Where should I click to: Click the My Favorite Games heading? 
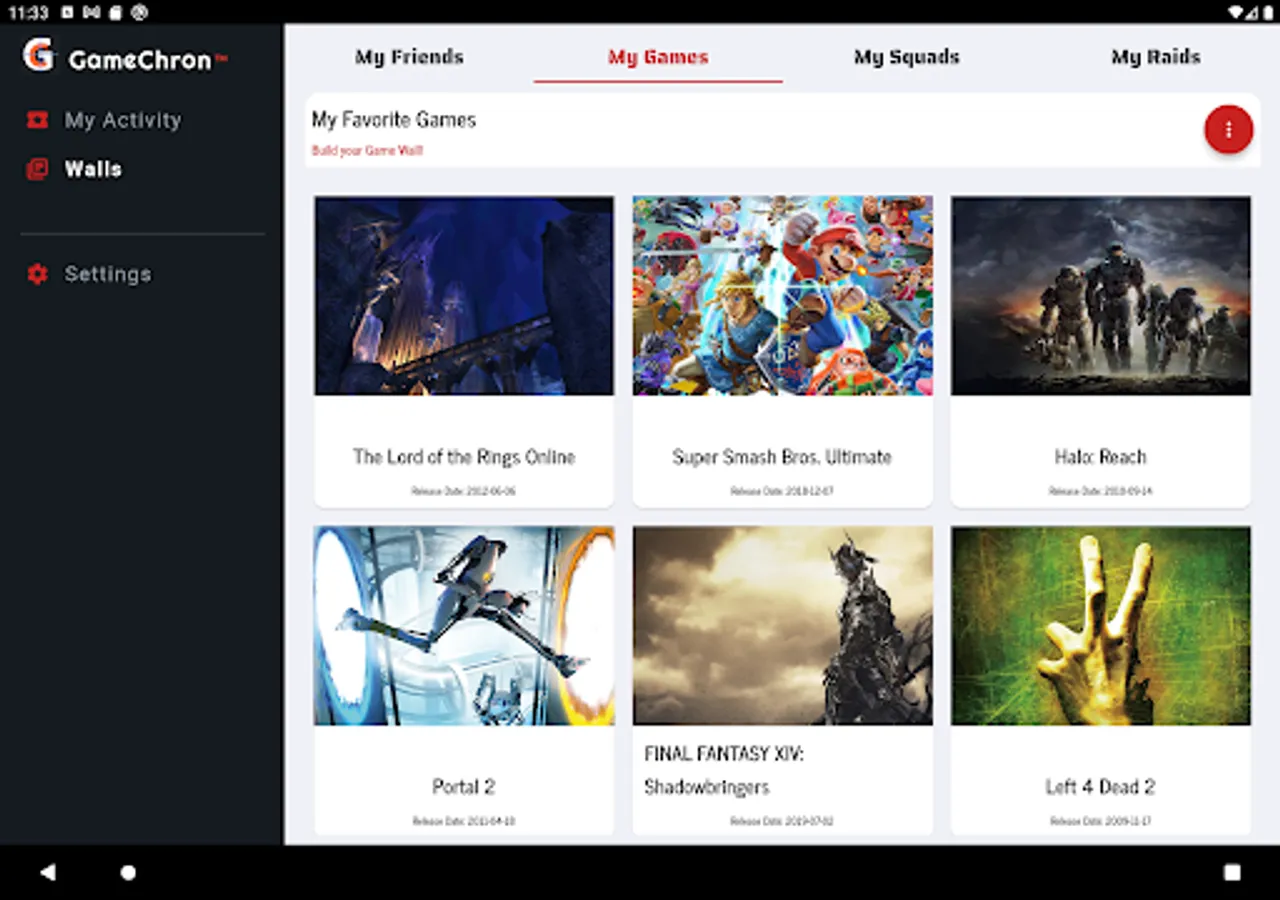pyautogui.click(x=394, y=120)
